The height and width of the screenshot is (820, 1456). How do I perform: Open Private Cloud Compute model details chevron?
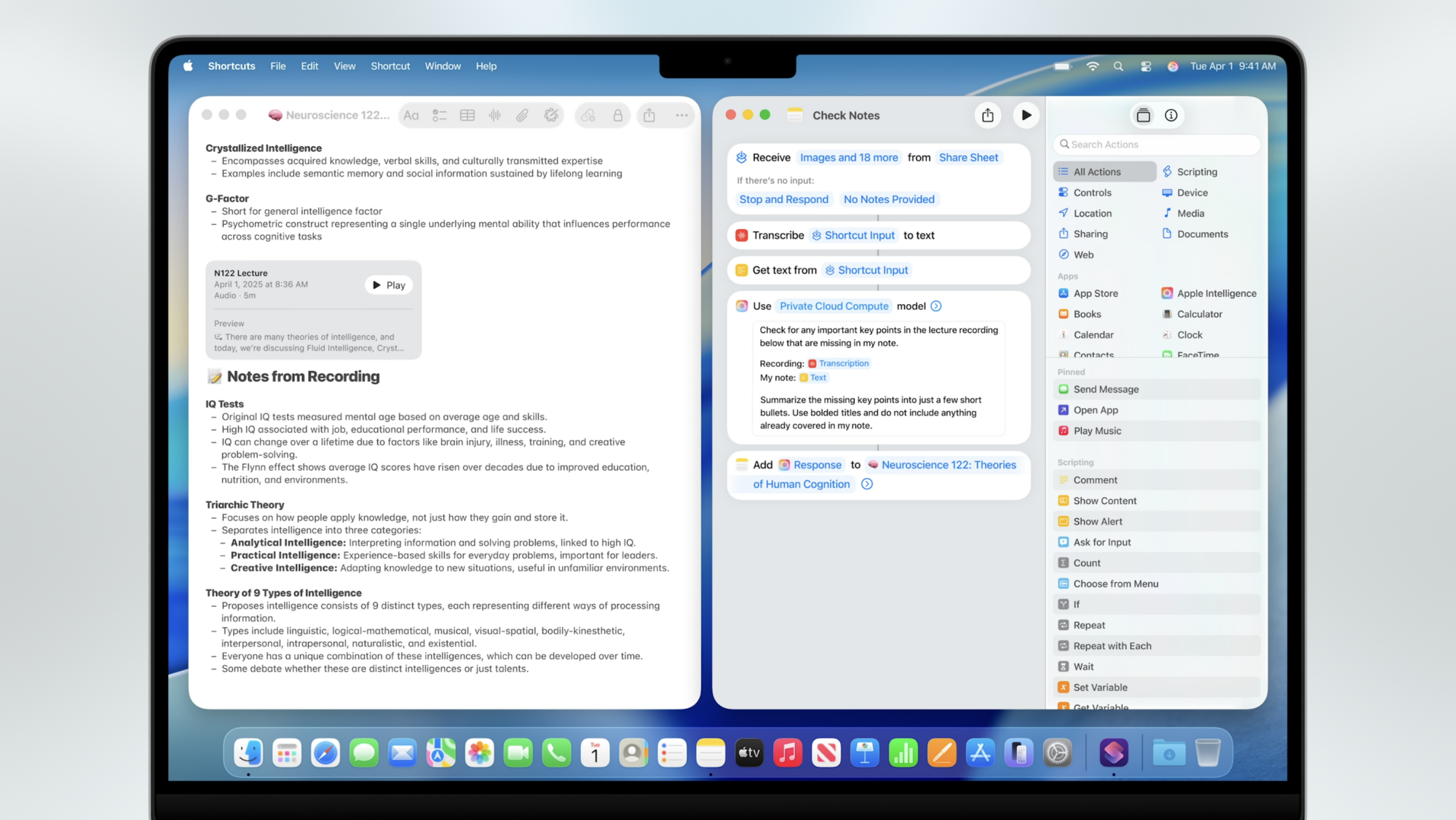click(936, 306)
